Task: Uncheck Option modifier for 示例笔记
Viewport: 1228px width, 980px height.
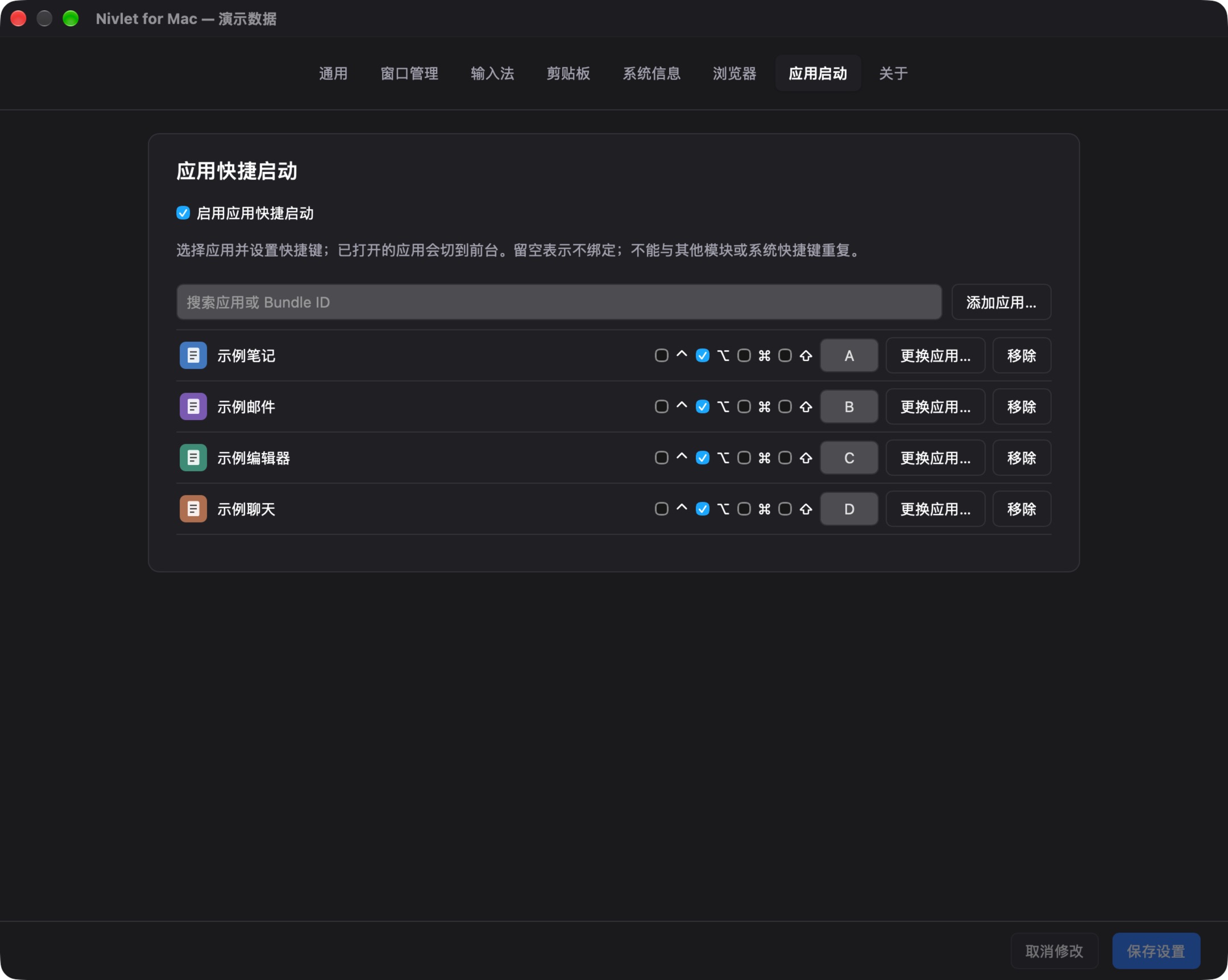Action: 702,355
